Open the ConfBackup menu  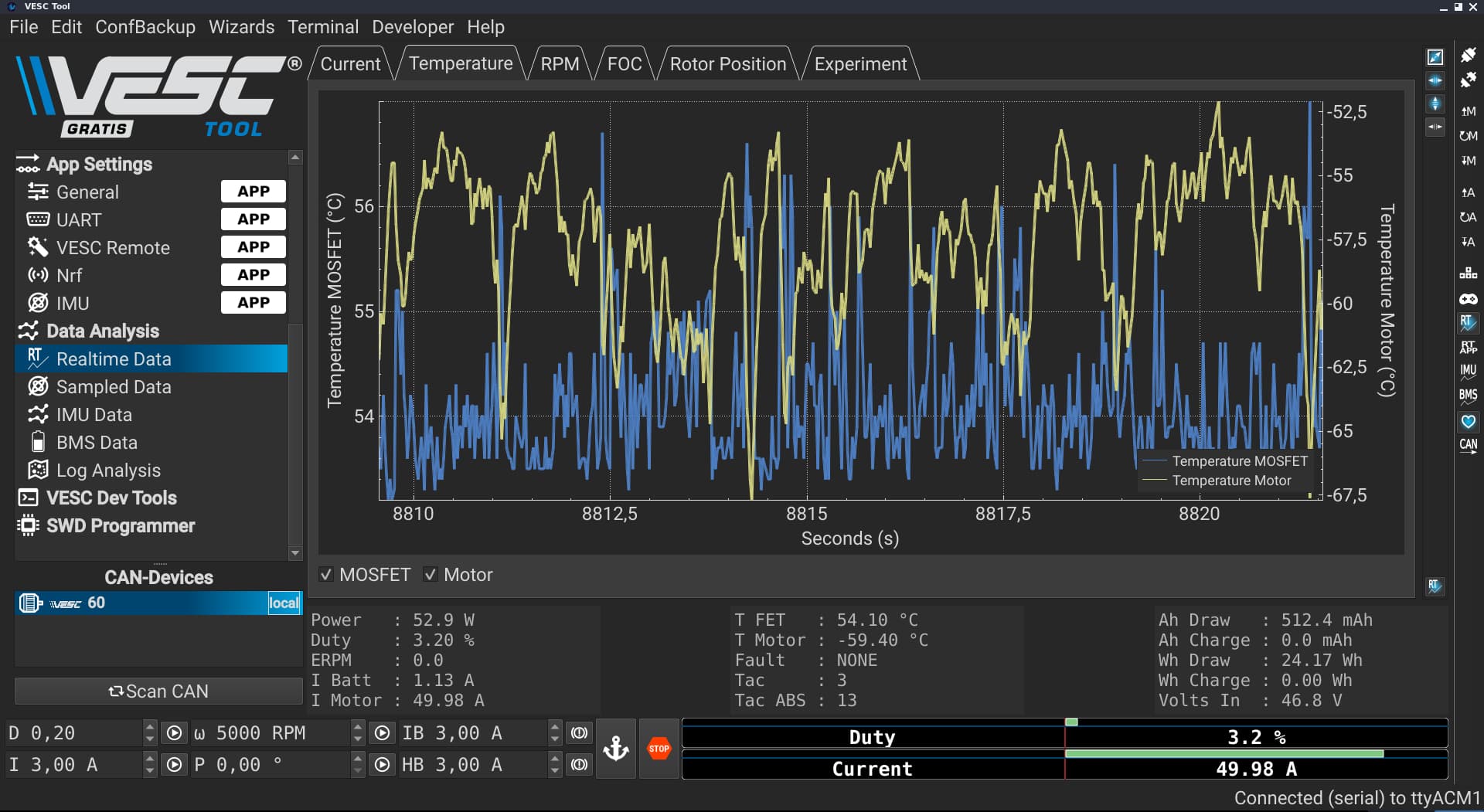[145, 27]
